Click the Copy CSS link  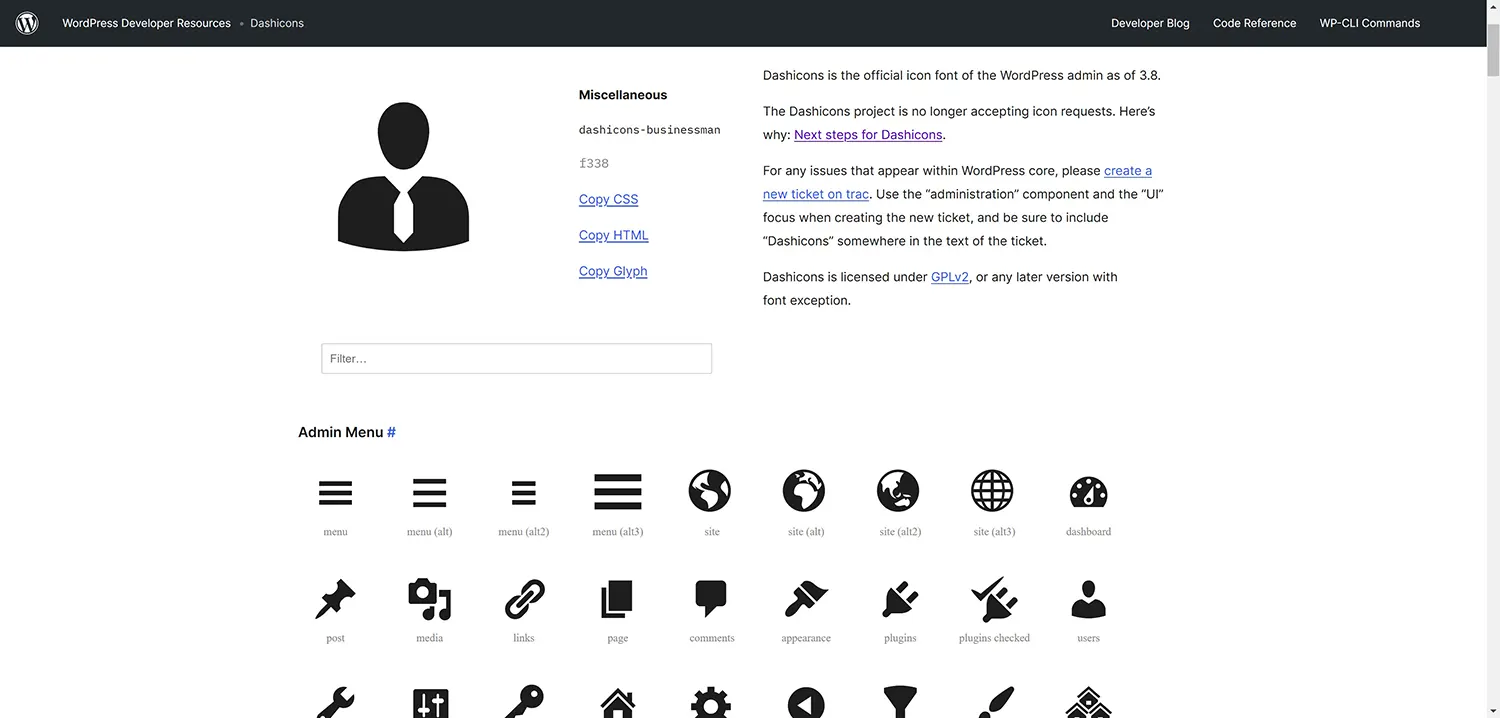click(x=608, y=199)
